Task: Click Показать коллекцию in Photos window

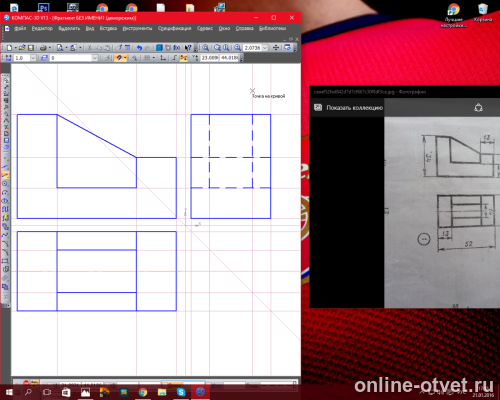Action: point(348,108)
